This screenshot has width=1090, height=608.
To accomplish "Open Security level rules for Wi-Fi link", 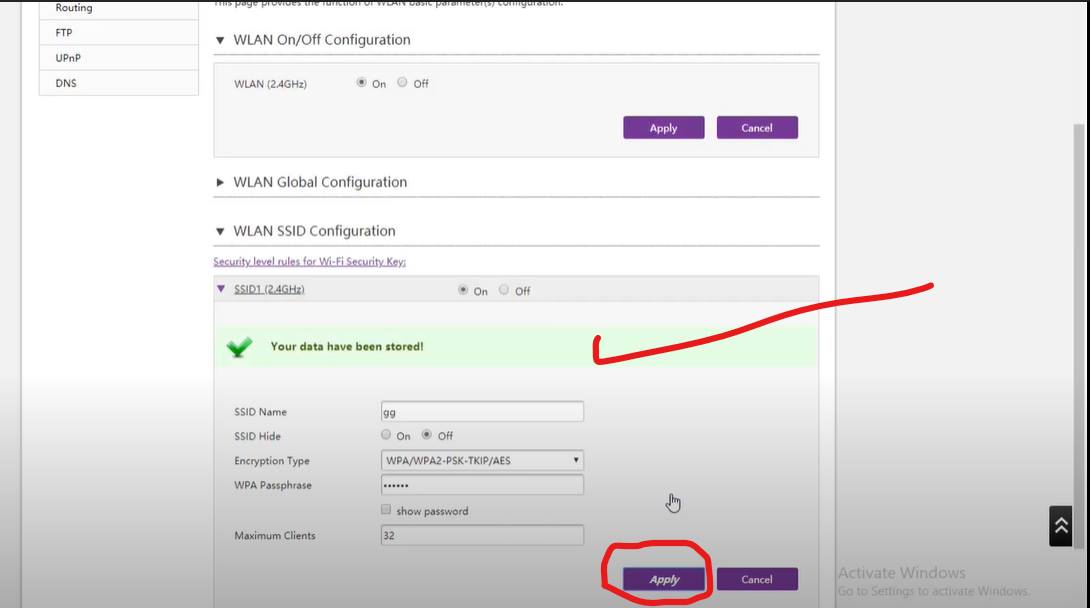I will click(x=309, y=262).
